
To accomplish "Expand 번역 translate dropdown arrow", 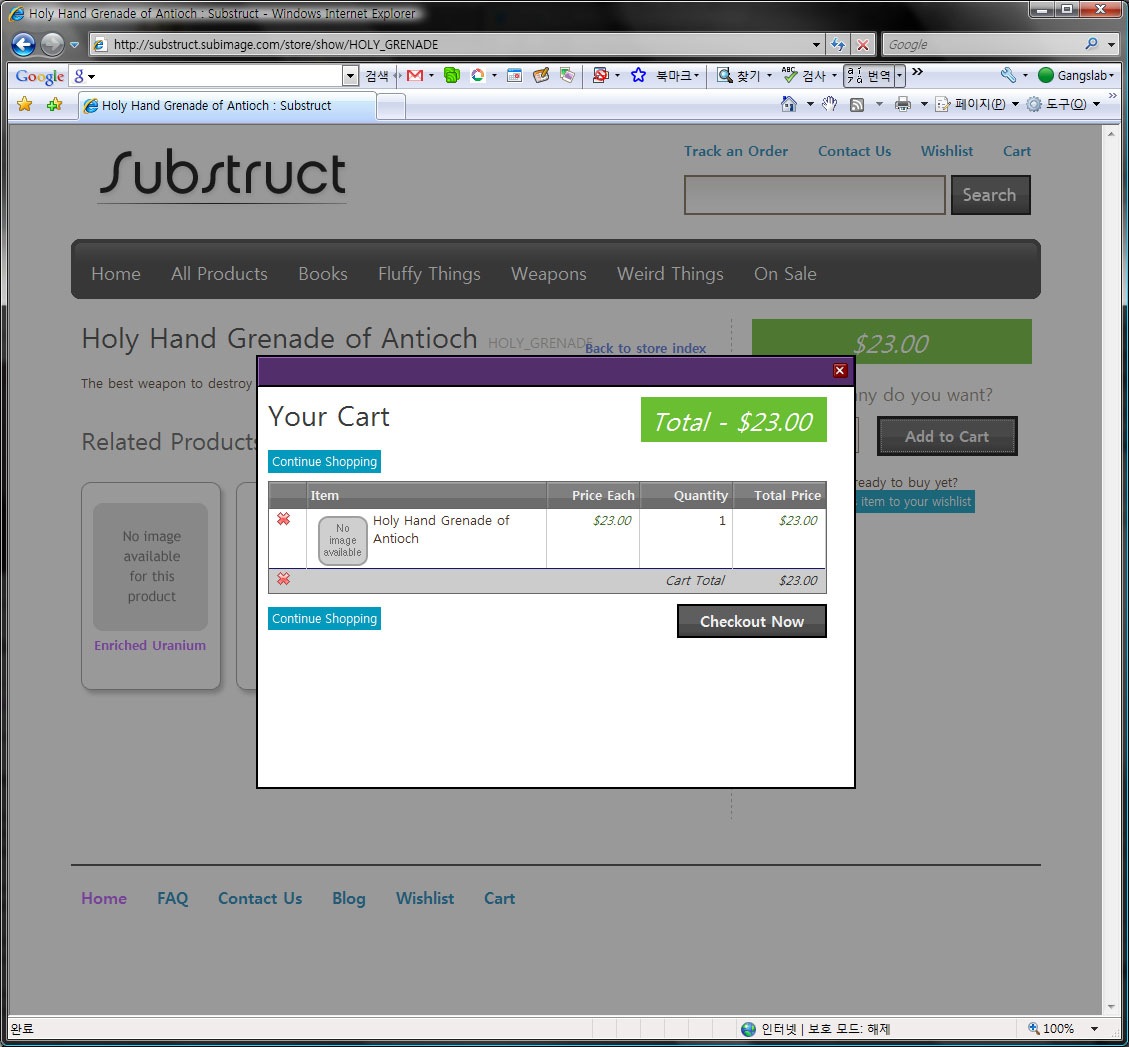I will 899,76.
